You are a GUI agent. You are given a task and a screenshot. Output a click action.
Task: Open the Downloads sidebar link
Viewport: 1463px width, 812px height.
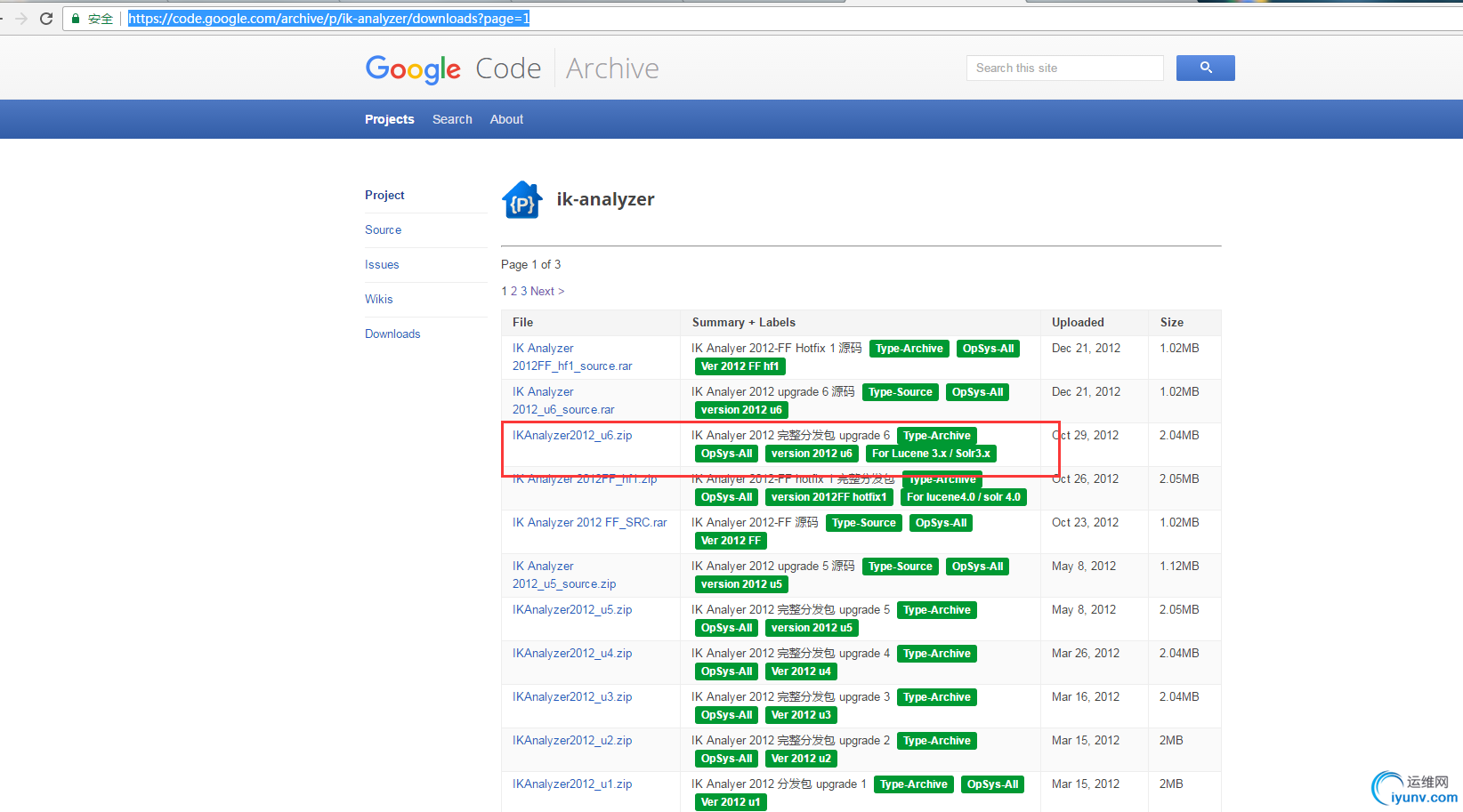click(392, 334)
